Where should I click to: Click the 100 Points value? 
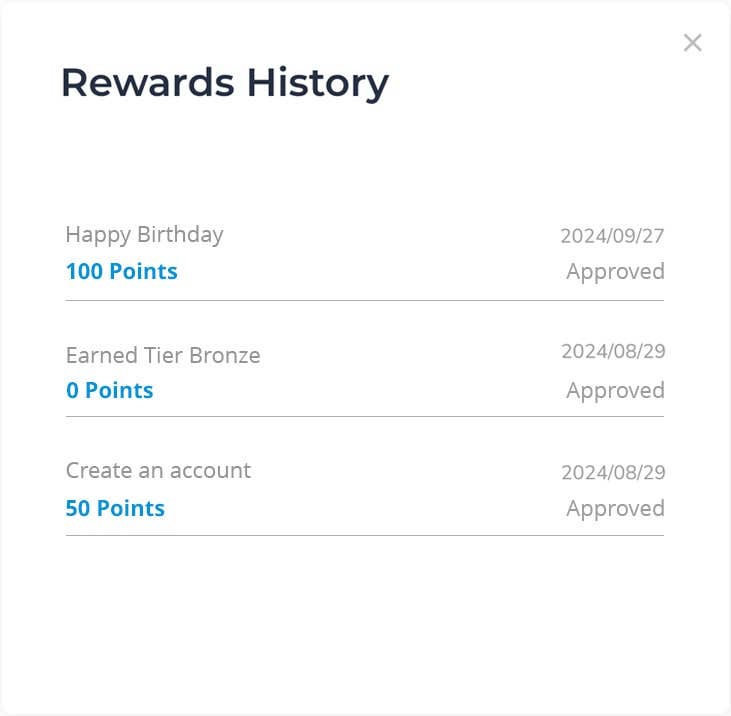coord(122,271)
